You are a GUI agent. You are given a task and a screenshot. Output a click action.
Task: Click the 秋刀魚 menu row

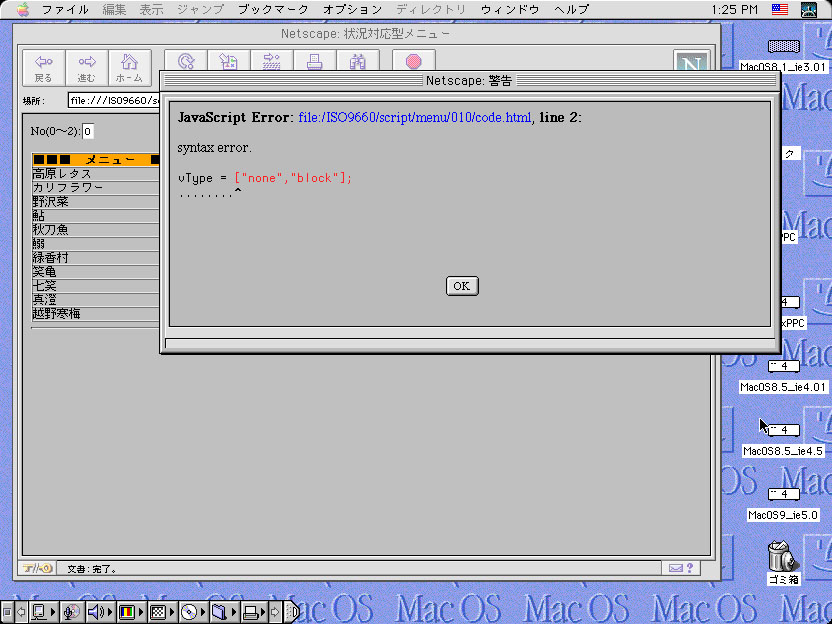tap(96, 230)
